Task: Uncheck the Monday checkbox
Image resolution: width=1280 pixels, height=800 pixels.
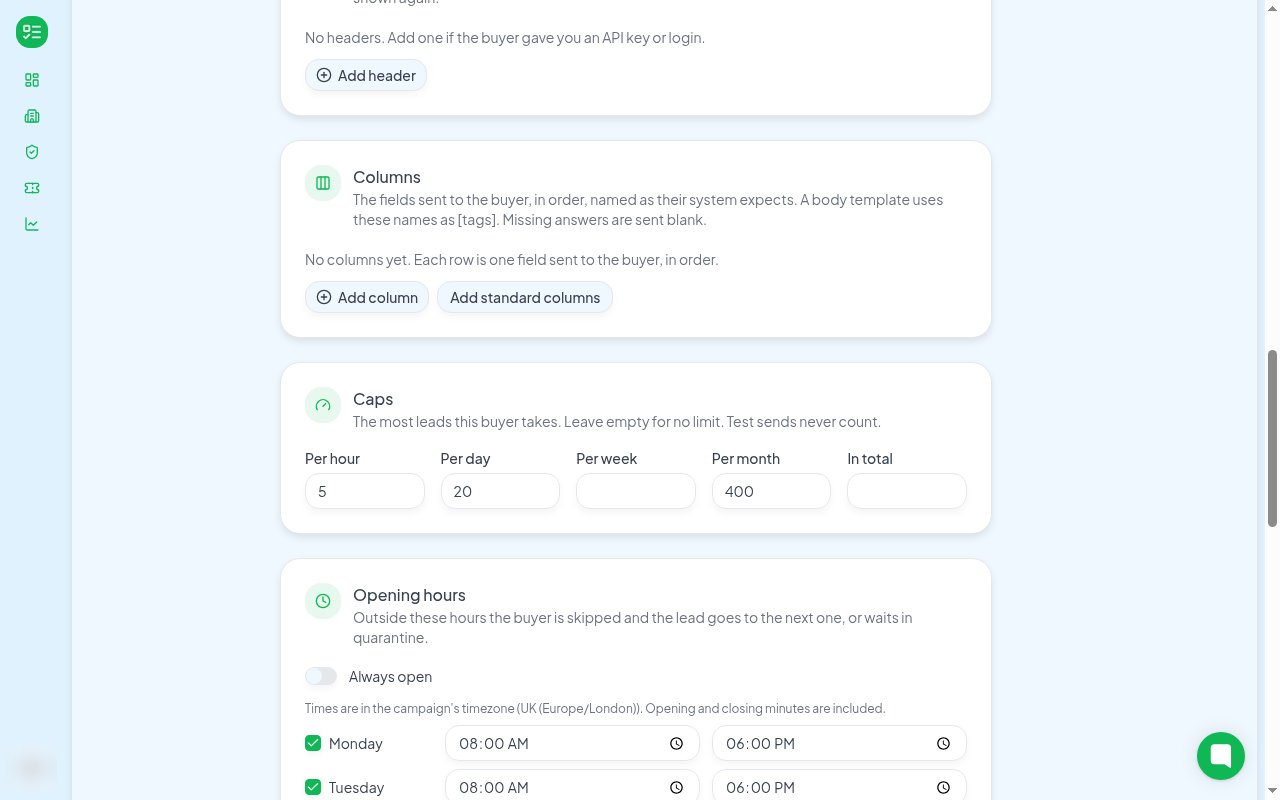Action: 313,743
